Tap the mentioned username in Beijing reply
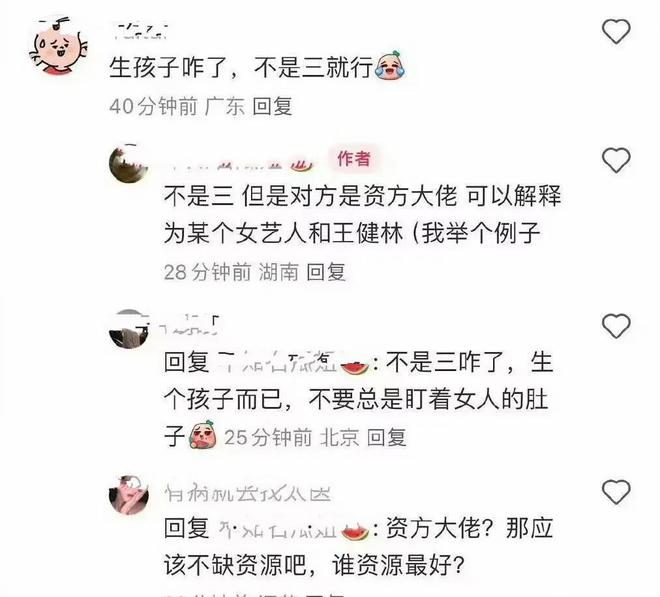This screenshot has height=597, width=660. click(x=292, y=362)
